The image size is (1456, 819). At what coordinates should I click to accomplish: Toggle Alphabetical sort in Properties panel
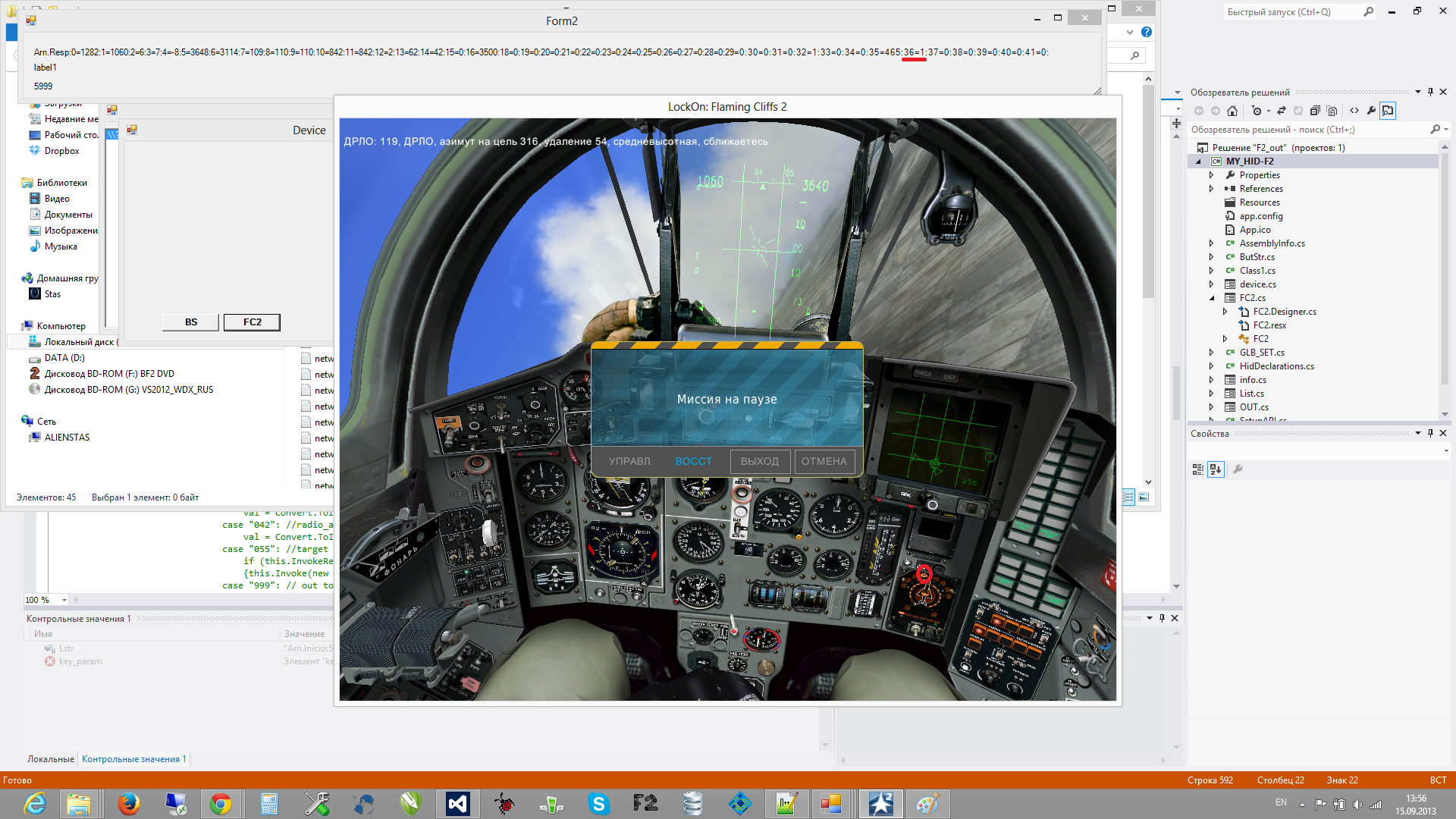[1216, 469]
